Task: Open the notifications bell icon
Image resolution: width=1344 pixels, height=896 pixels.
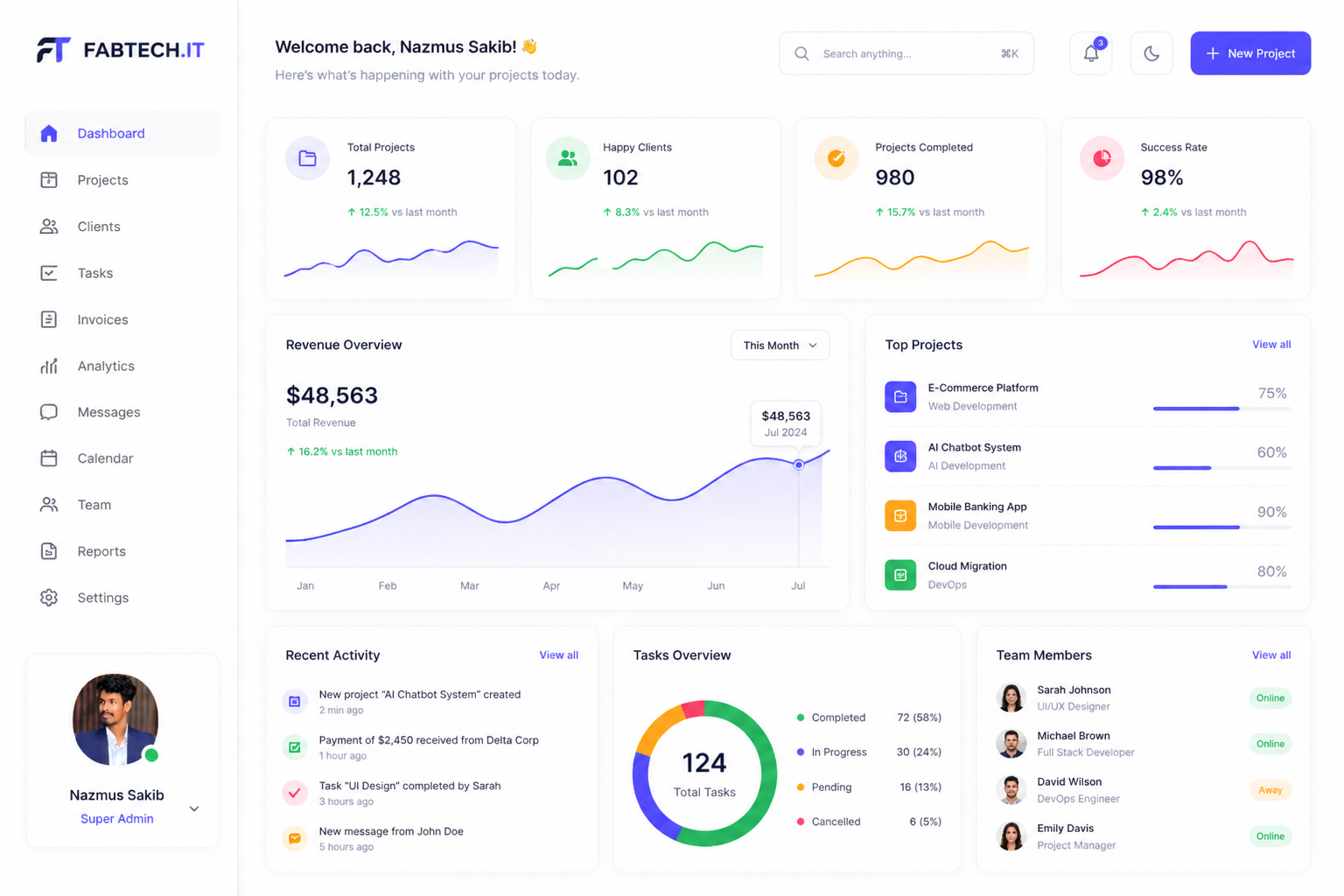Action: pos(1090,53)
